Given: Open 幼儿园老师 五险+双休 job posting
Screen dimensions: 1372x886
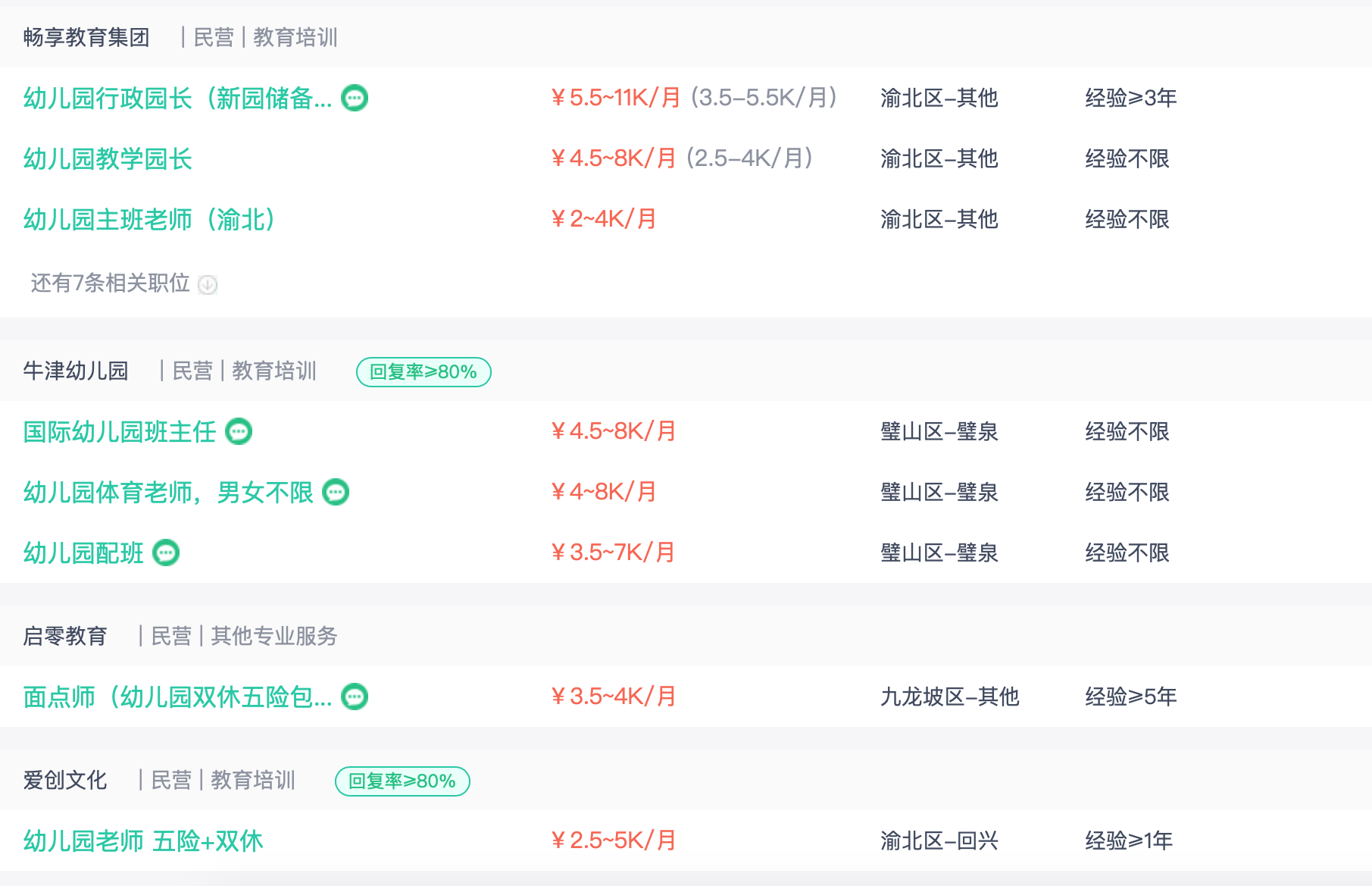Looking at the screenshot, I should pyautogui.click(x=143, y=841).
